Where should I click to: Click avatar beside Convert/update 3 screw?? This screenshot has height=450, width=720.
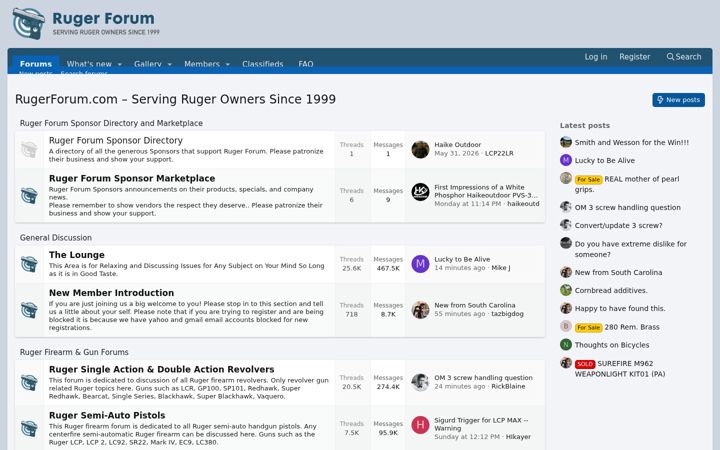coord(566,225)
